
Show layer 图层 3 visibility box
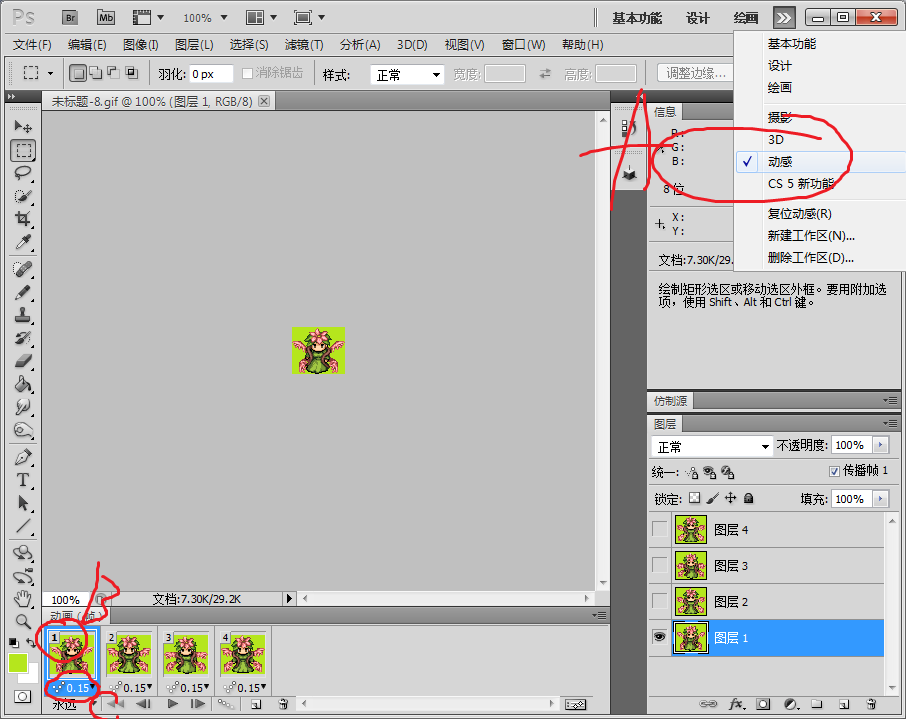coord(659,565)
